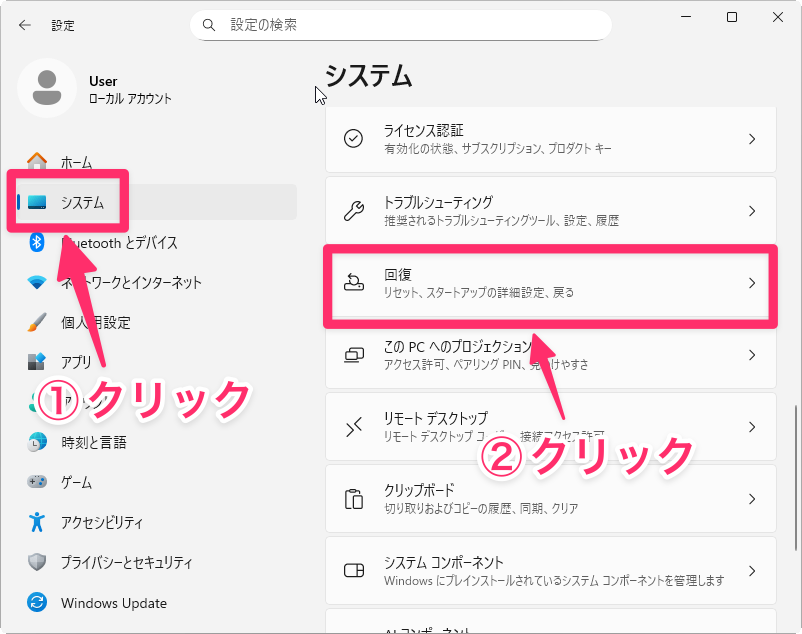The image size is (802, 634).
Task: Click the search magnifier icon
Action: tap(209, 24)
